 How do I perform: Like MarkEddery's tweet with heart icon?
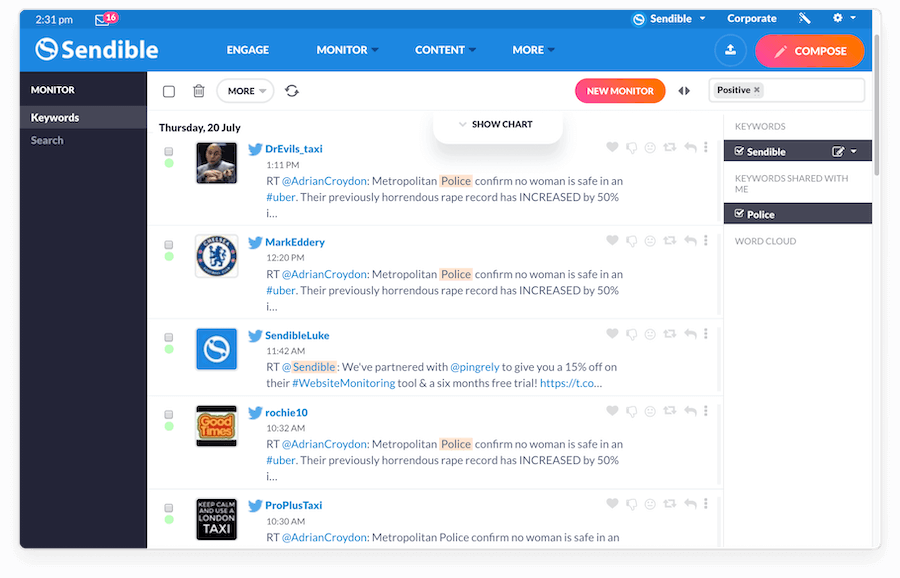click(612, 240)
